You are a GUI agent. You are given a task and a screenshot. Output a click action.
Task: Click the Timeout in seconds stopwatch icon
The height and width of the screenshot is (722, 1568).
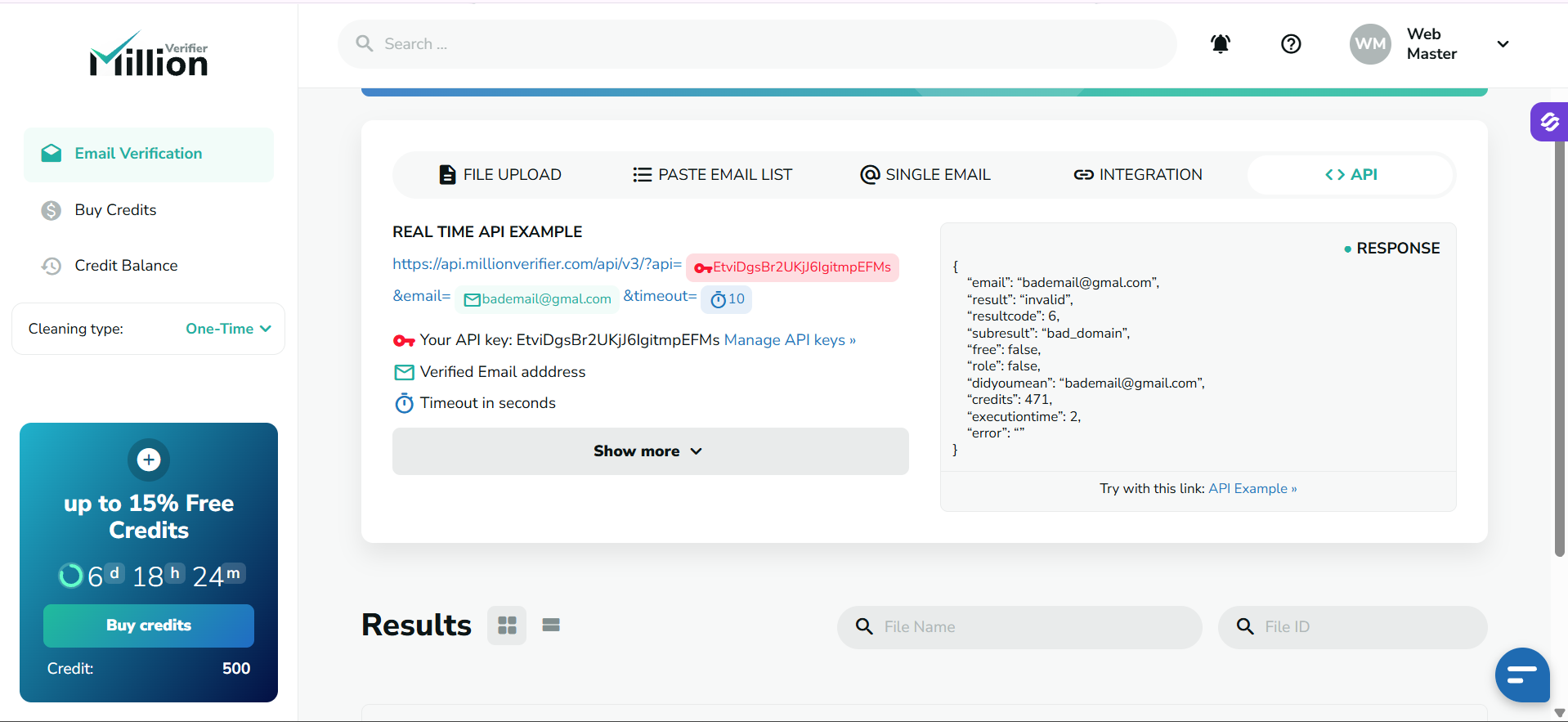404,403
